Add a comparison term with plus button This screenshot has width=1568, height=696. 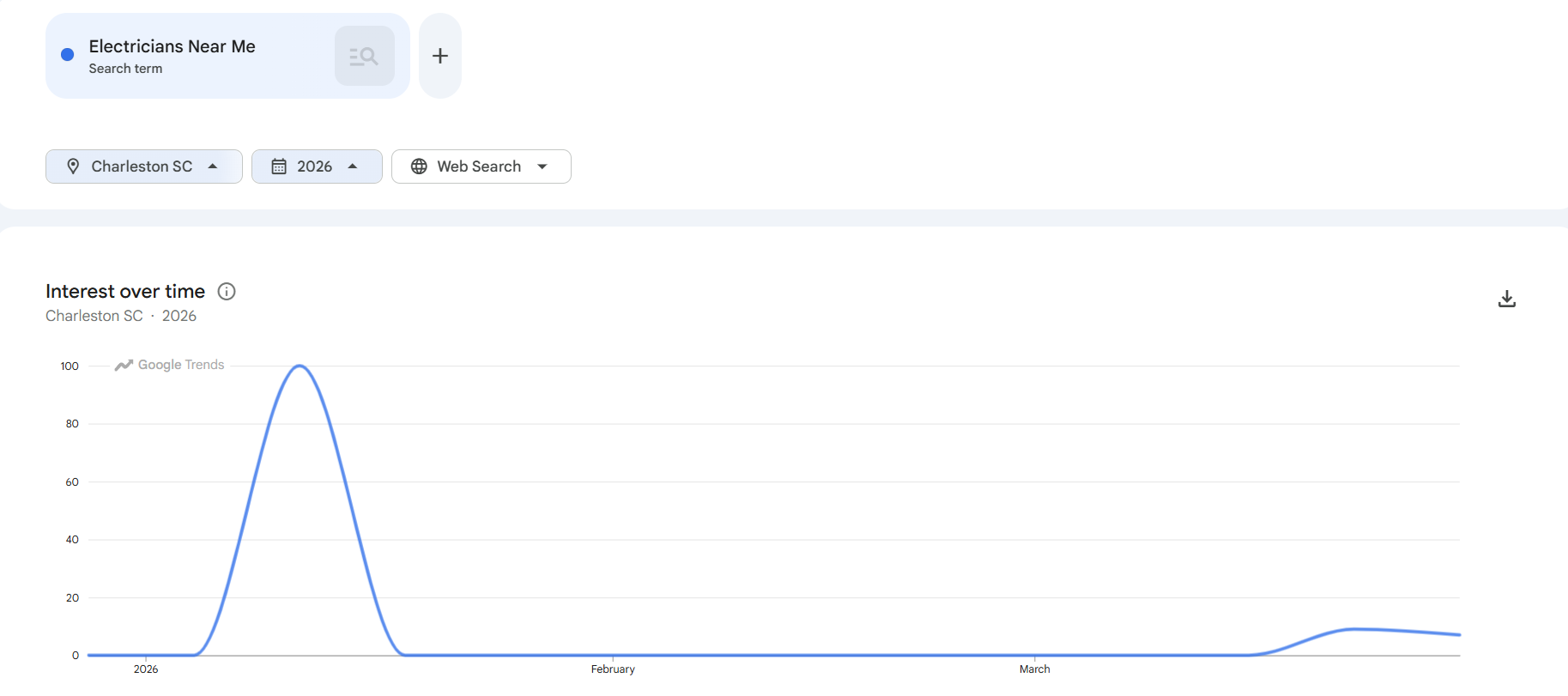pyautogui.click(x=439, y=56)
